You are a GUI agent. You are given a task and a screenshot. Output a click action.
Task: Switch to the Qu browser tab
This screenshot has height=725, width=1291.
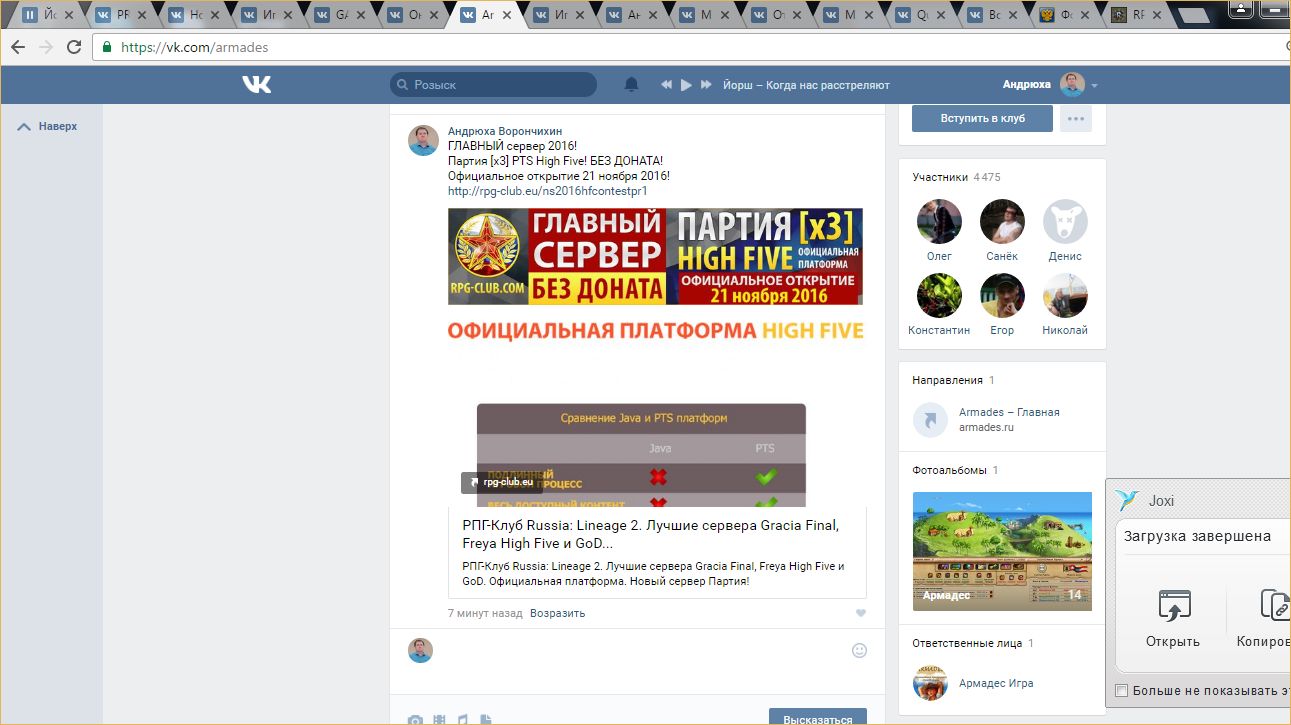click(x=920, y=15)
